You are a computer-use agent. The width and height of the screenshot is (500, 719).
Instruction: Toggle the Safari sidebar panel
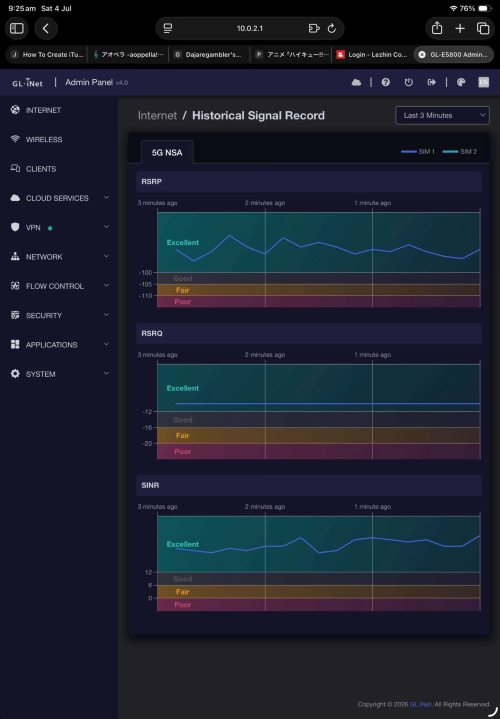pos(17,28)
